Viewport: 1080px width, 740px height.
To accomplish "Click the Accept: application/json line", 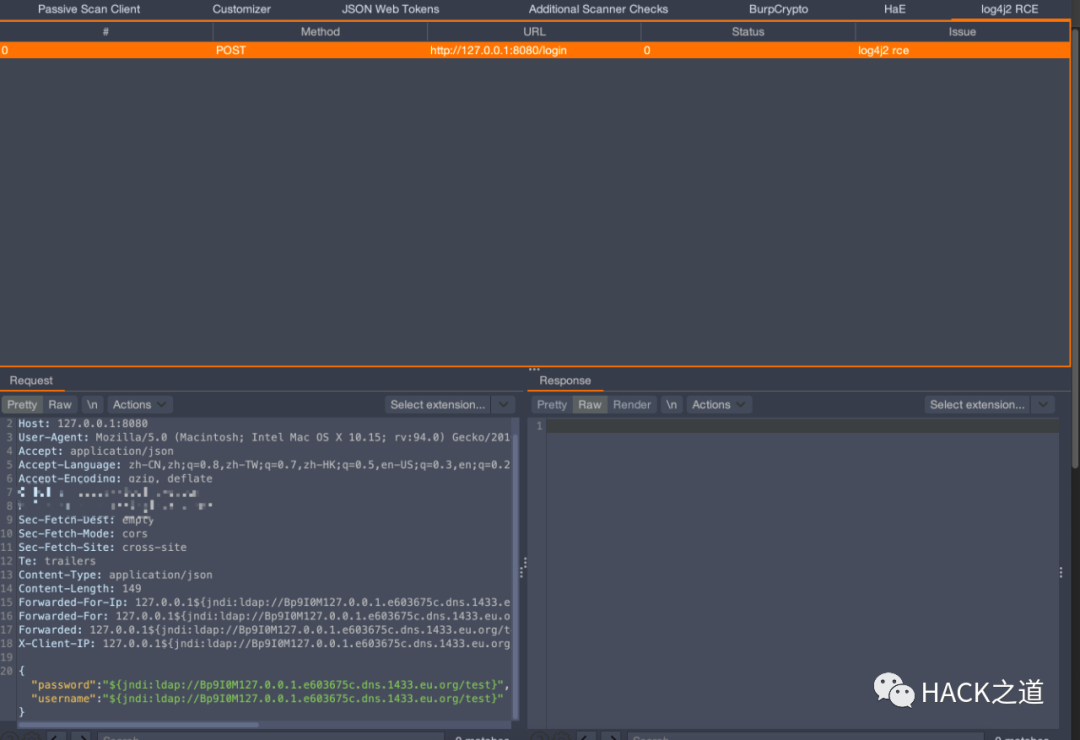I will (x=96, y=451).
